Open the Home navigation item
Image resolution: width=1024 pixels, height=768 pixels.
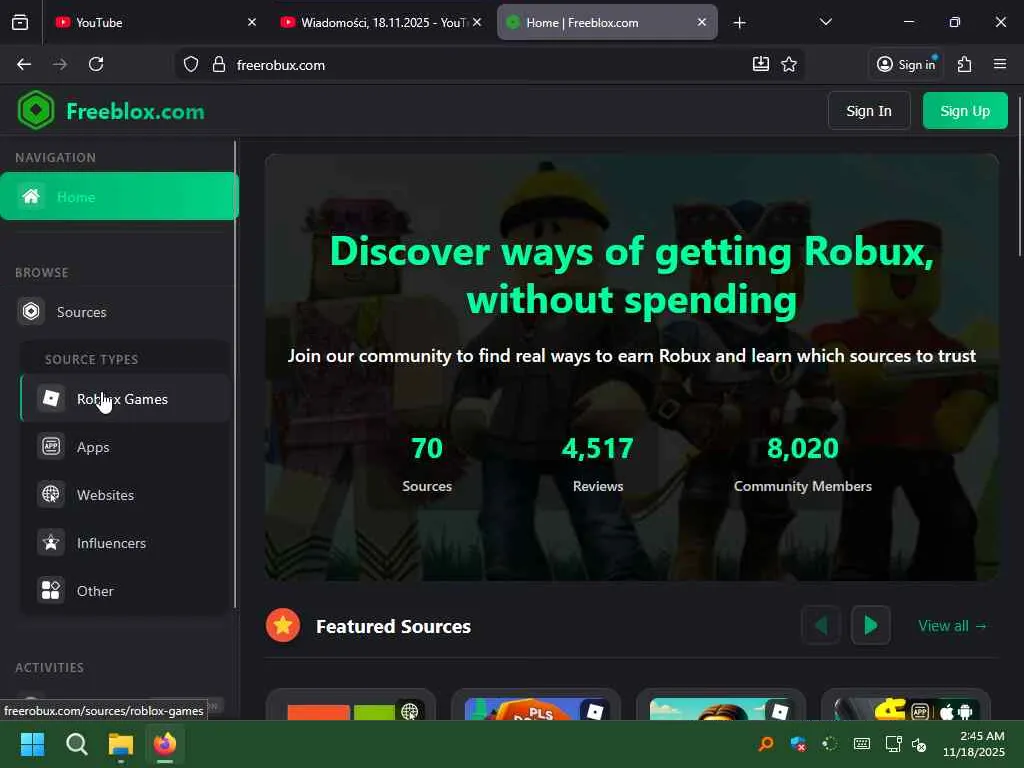click(x=120, y=197)
